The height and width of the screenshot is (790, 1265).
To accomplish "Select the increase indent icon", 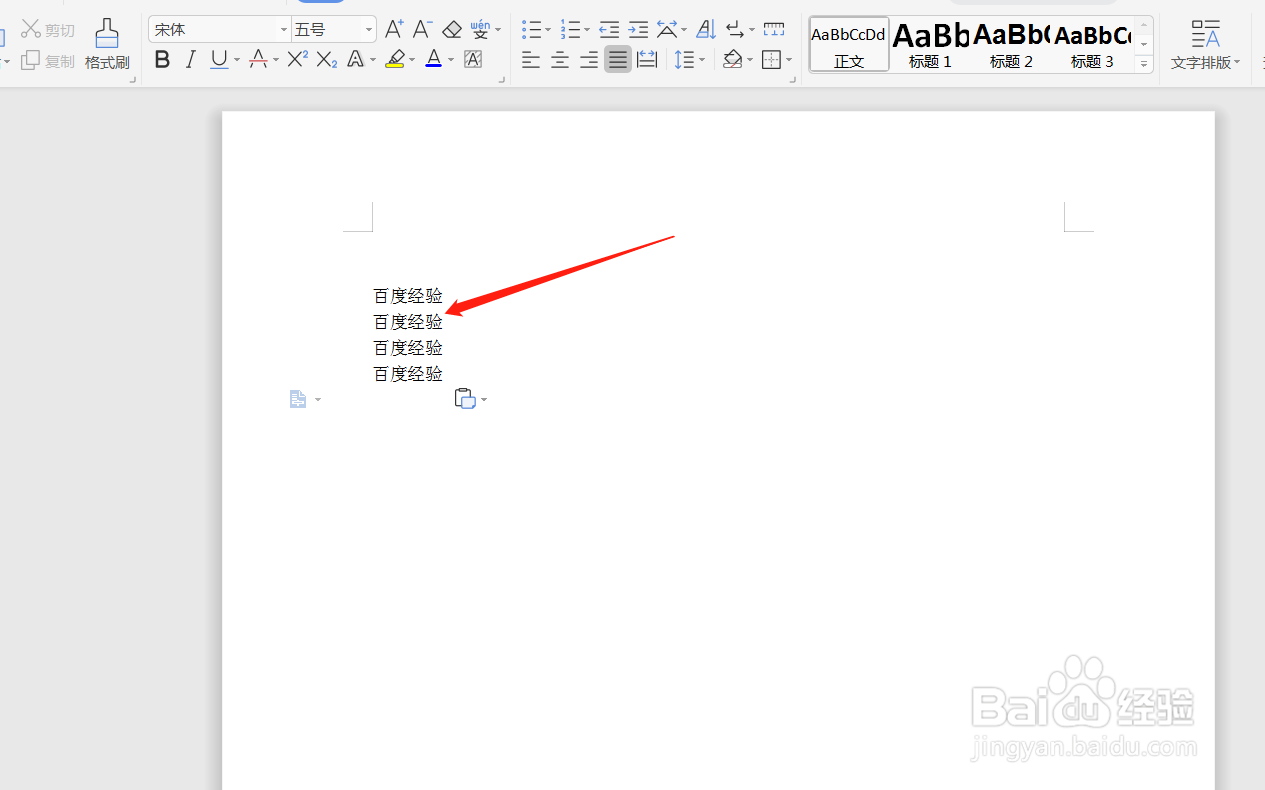I will pos(638,29).
